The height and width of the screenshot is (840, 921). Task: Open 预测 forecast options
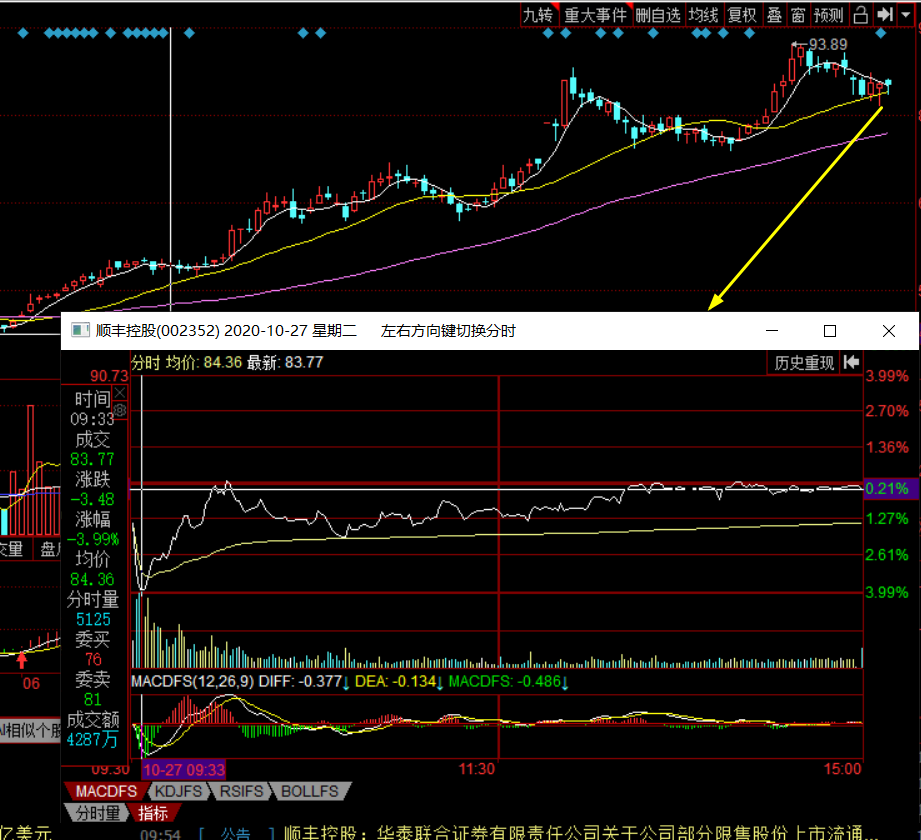[829, 14]
